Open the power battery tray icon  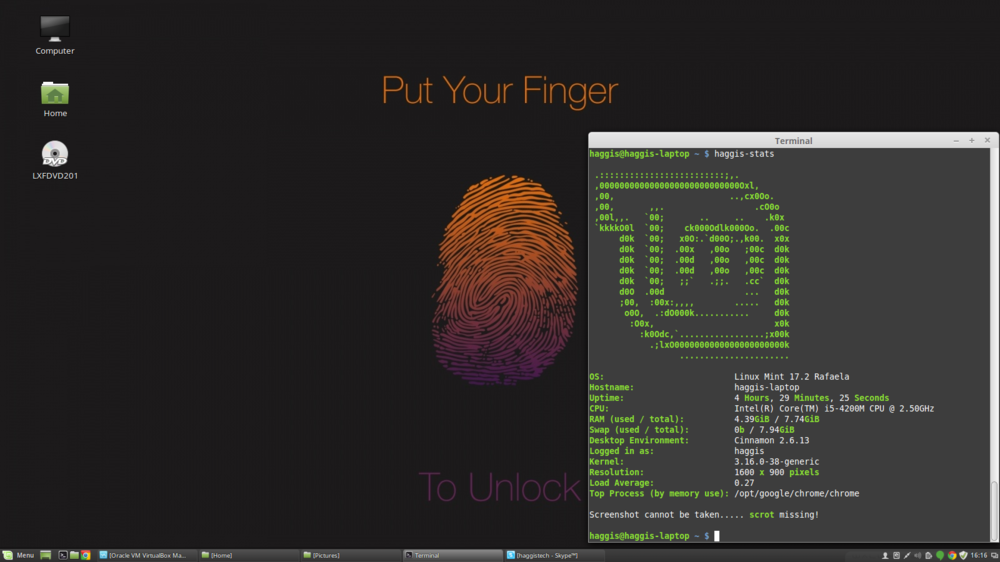tap(929, 556)
